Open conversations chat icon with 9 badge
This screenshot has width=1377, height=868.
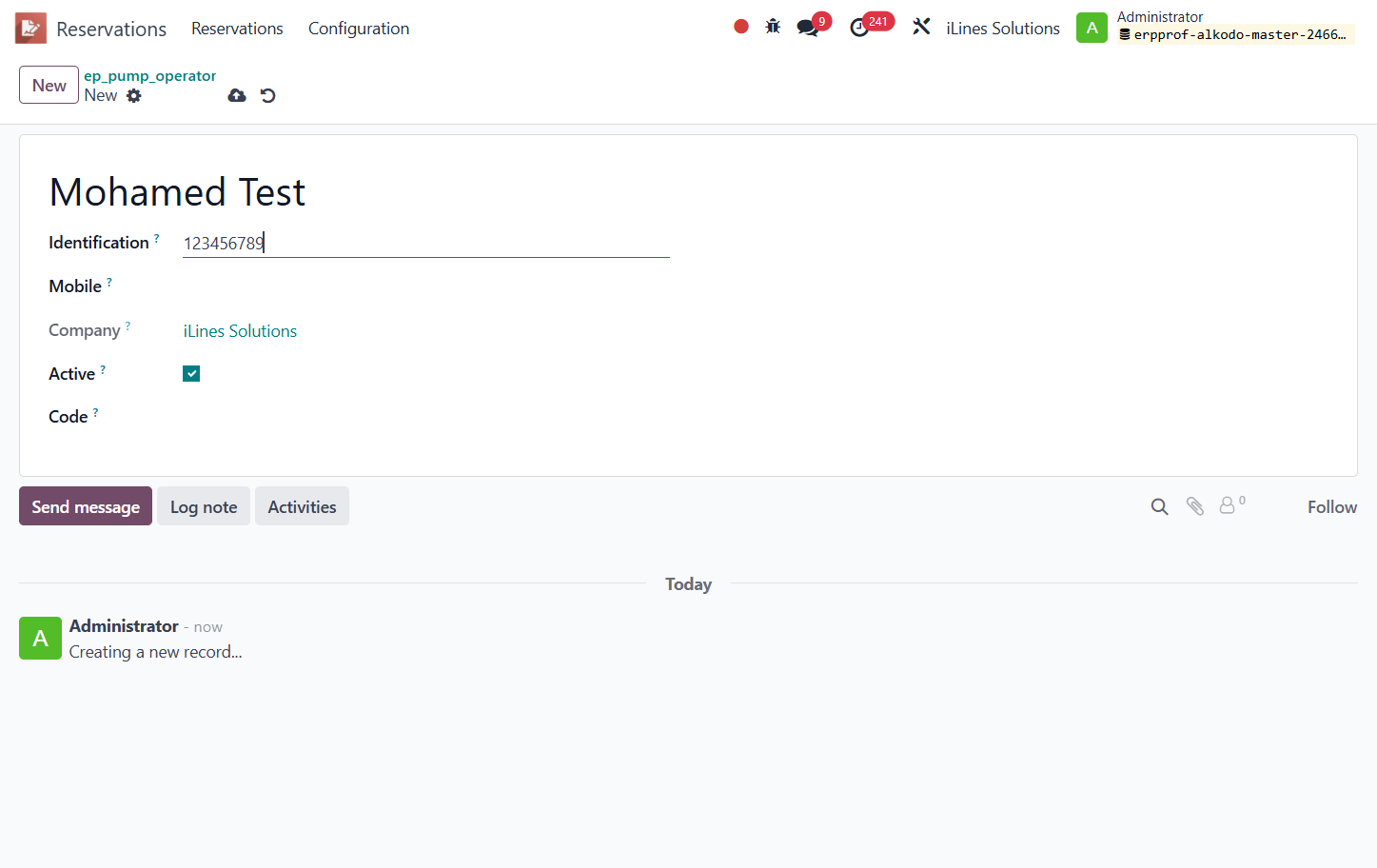(x=808, y=28)
